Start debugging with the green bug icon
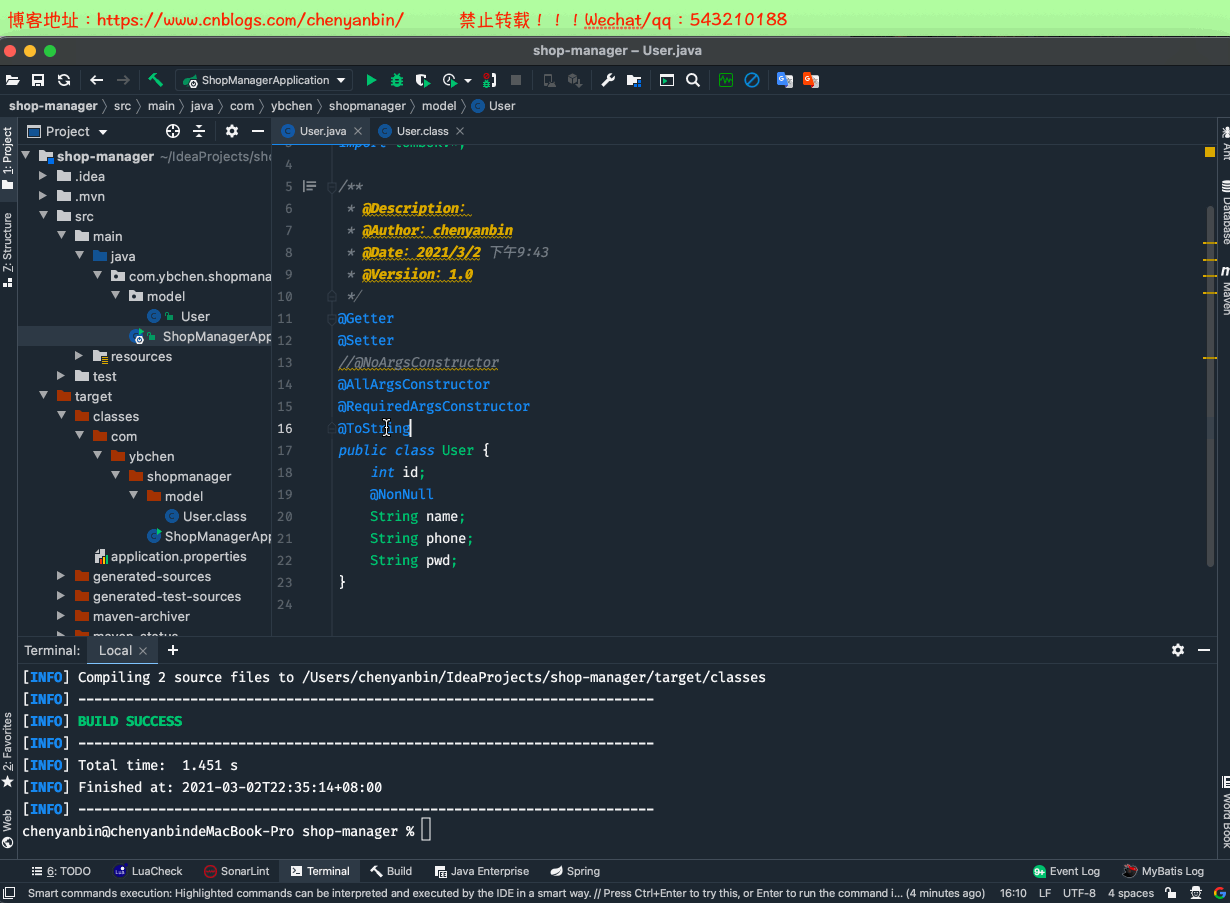 [397, 80]
